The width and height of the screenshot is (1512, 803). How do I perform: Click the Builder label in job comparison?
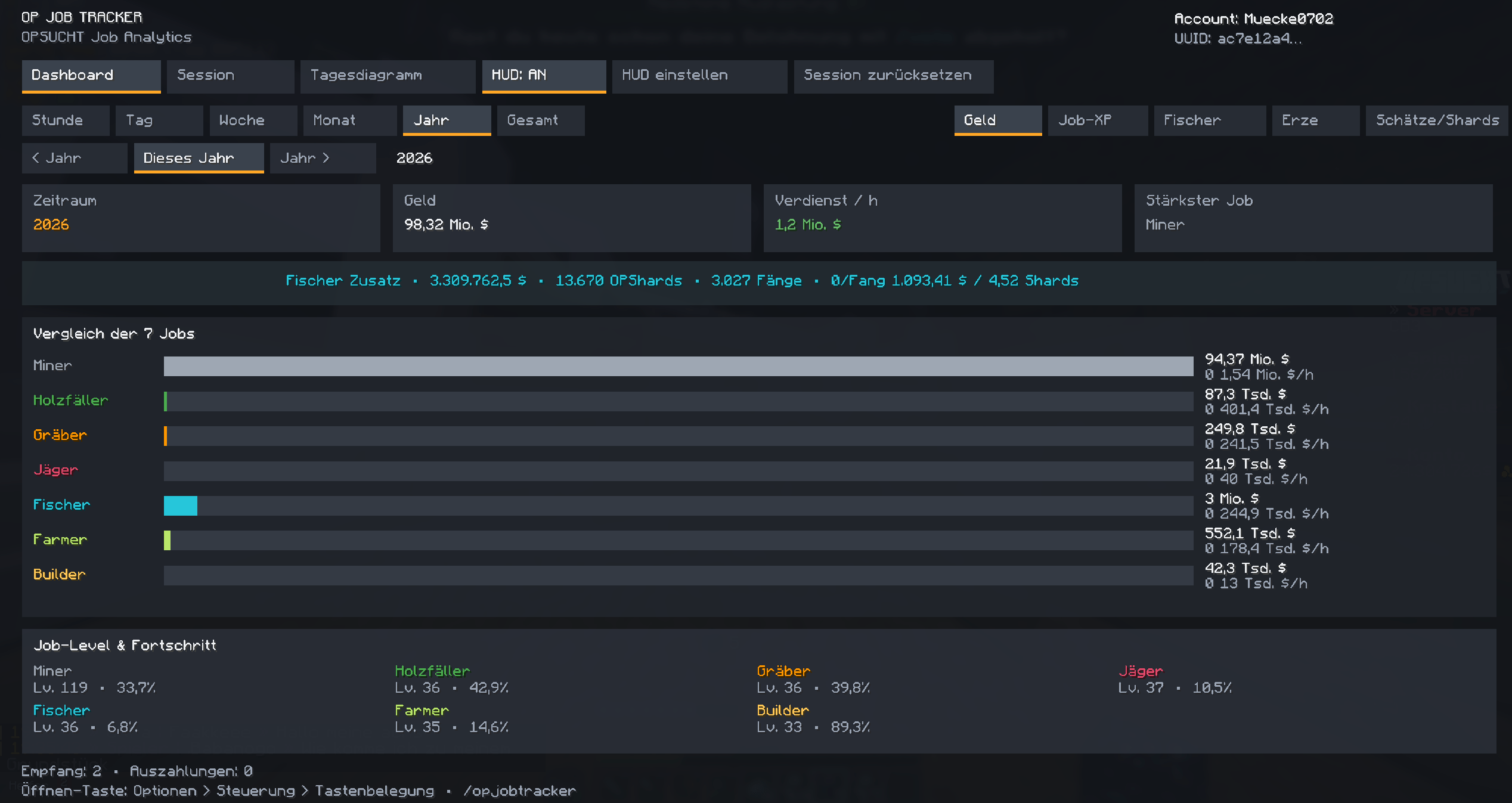59,575
